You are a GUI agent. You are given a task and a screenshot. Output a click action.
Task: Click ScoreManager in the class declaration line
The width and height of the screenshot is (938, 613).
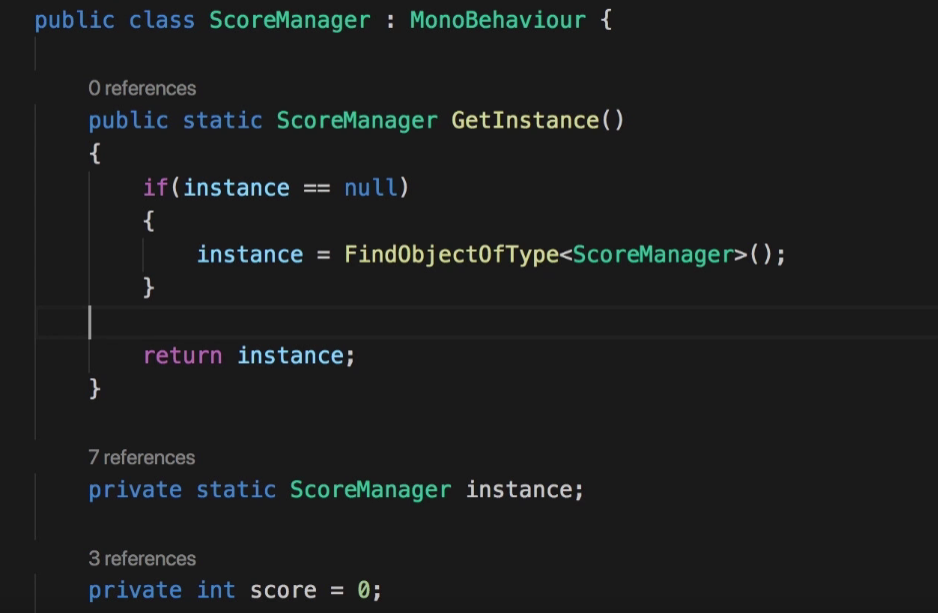tap(290, 20)
